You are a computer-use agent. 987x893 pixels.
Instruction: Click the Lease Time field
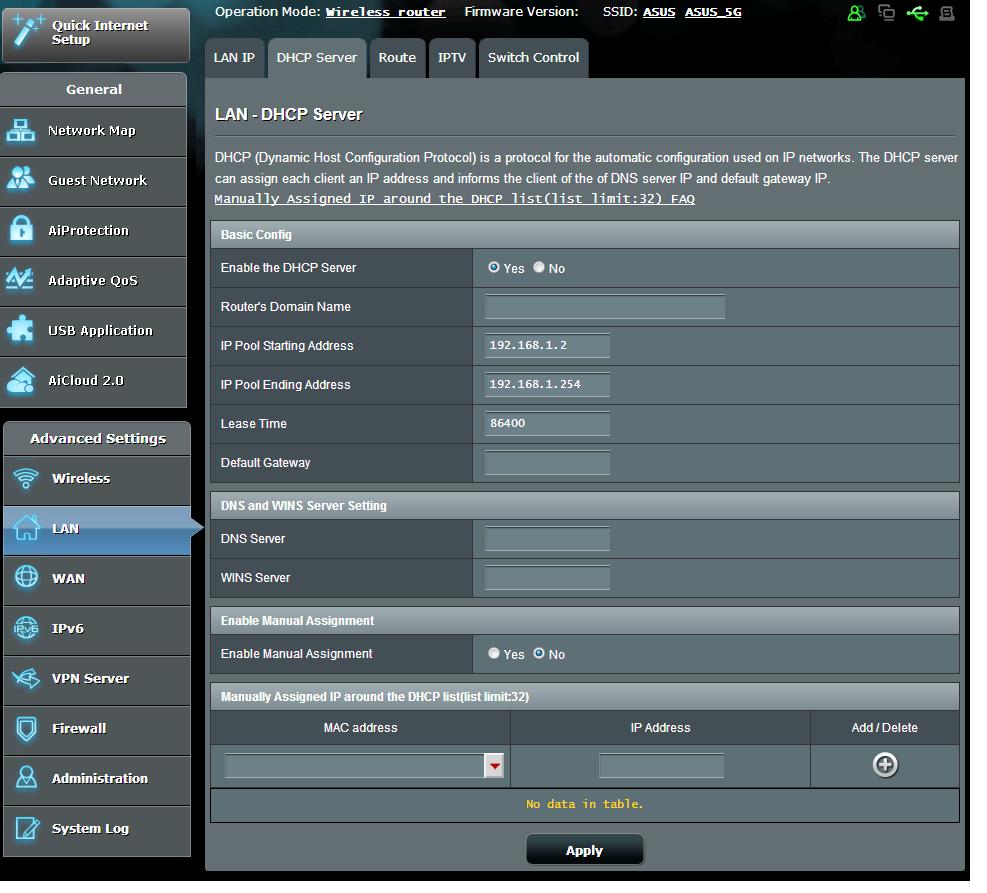tap(549, 425)
